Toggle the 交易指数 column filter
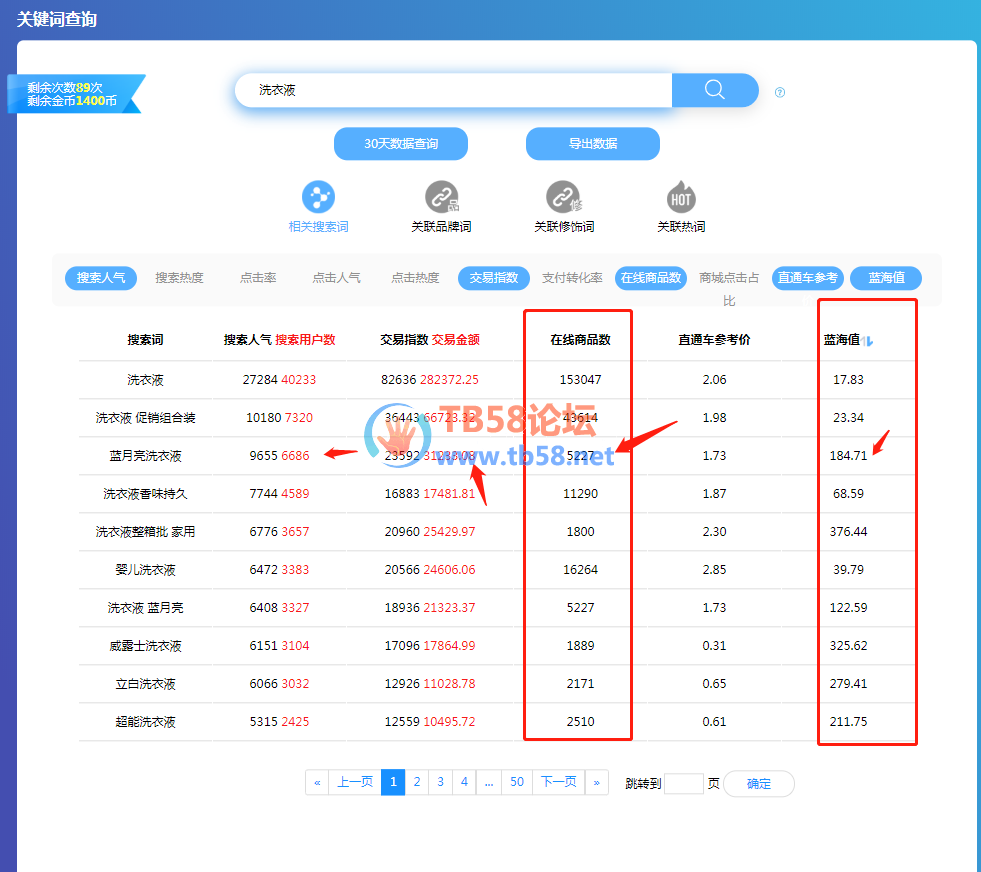The image size is (981, 872). click(x=494, y=278)
